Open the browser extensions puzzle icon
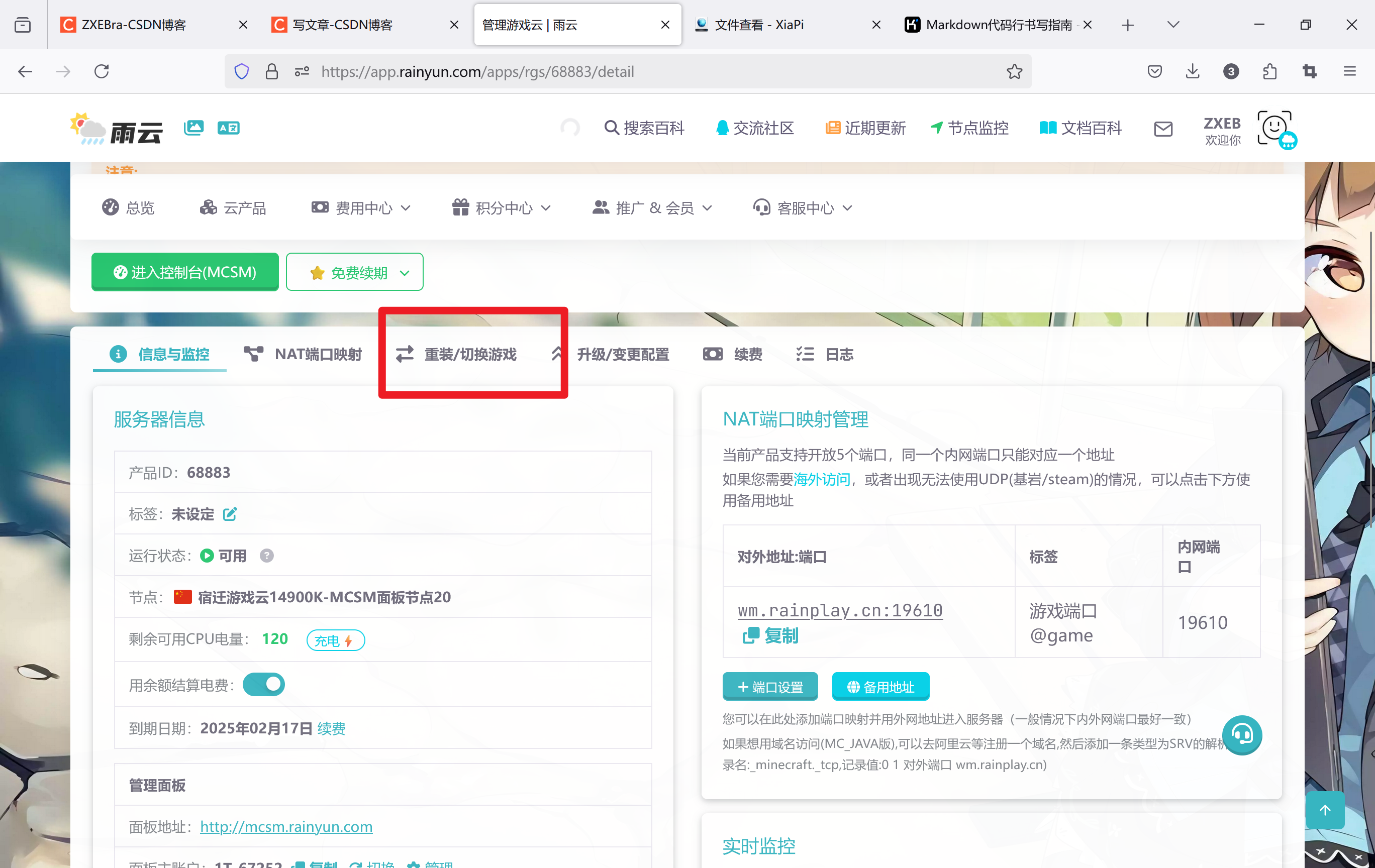Viewport: 1375px width, 868px height. 1270,71
